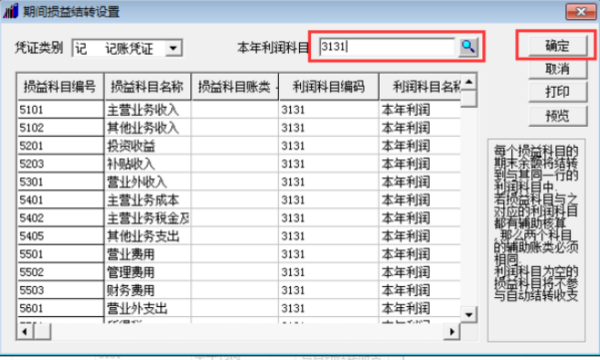600x360 pixels.
Task: Click the 打印 button
Action: point(558,92)
